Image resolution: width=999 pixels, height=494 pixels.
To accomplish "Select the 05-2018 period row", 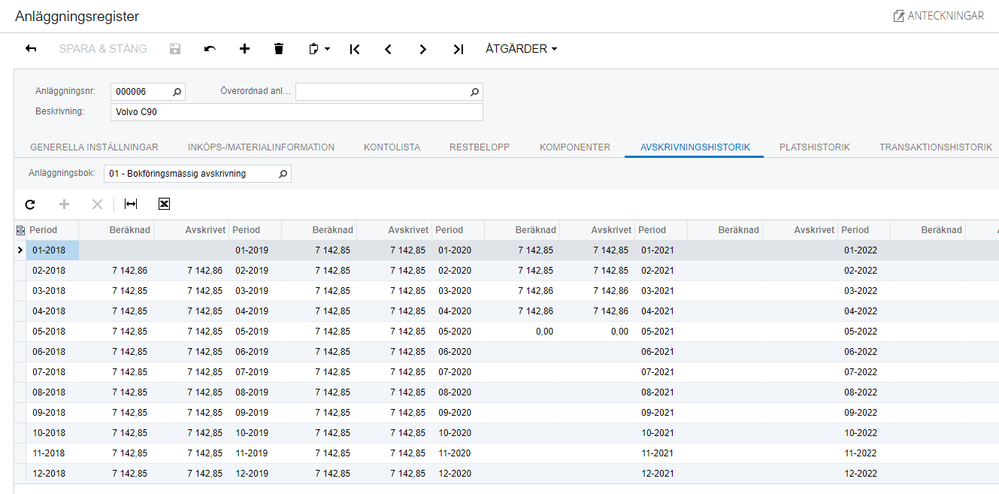I will (x=49, y=331).
